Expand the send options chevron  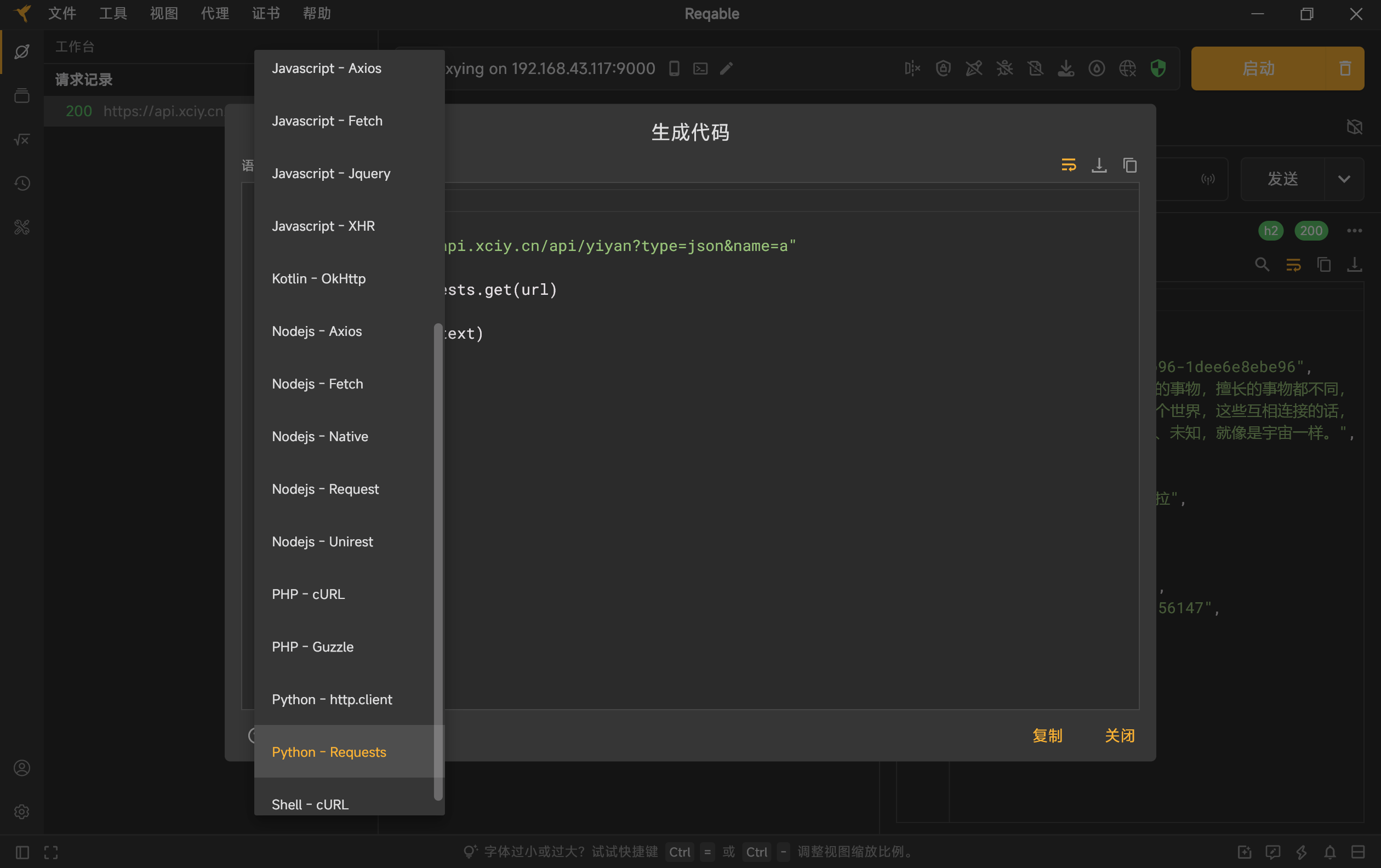tap(1344, 179)
